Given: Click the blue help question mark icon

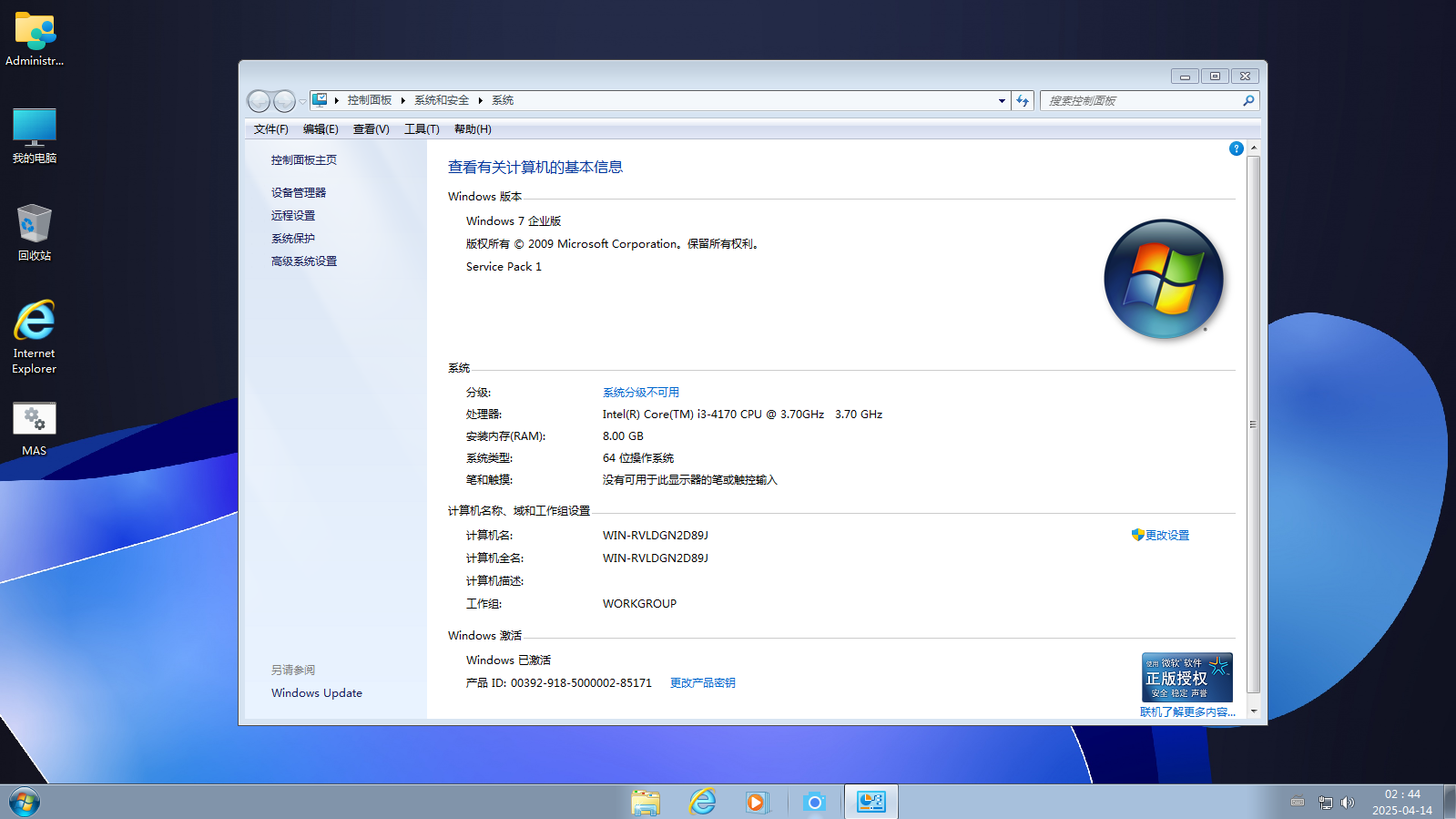Looking at the screenshot, I should pos(1236,148).
